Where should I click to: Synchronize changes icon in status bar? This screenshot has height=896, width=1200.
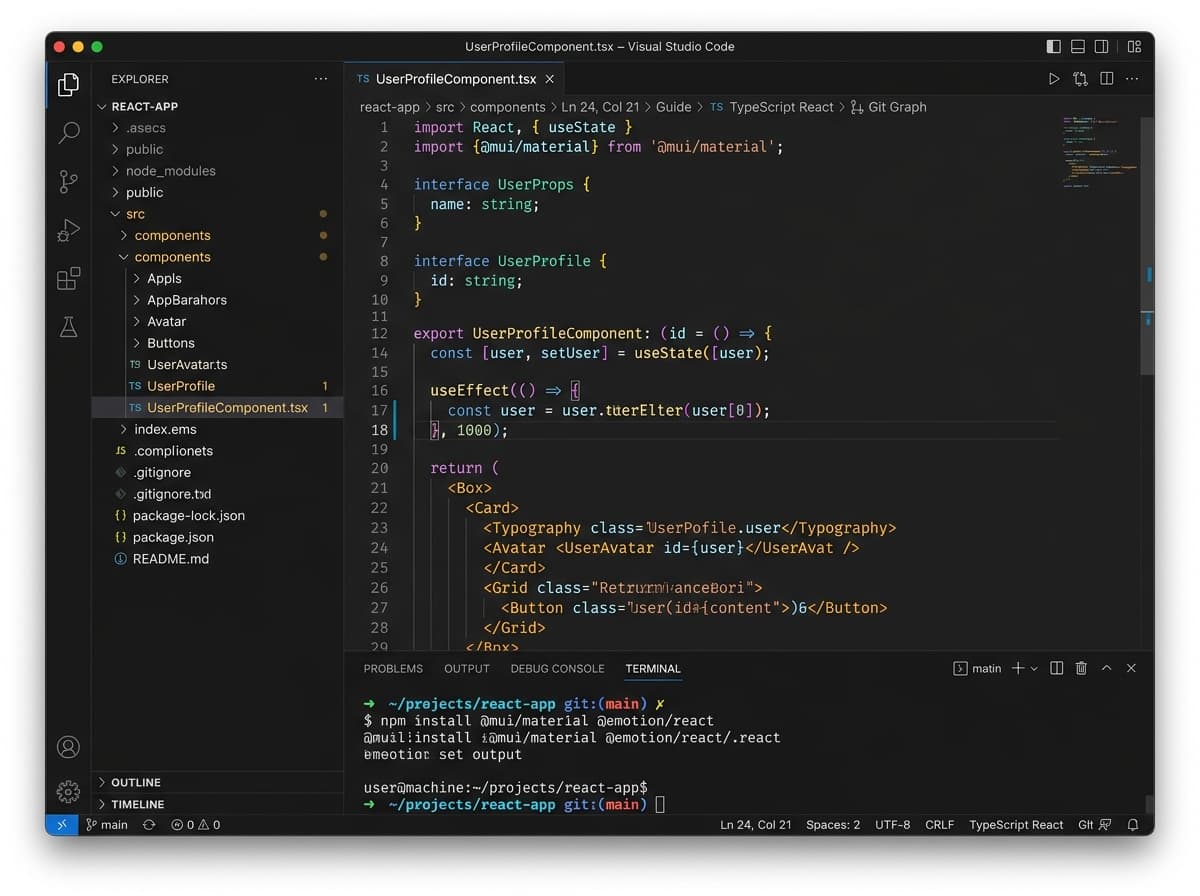point(149,825)
